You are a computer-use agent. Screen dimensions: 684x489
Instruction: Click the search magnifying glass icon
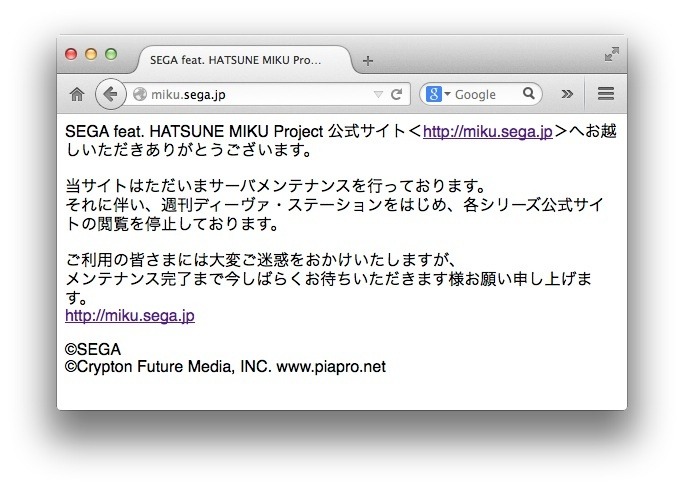point(528,93)
